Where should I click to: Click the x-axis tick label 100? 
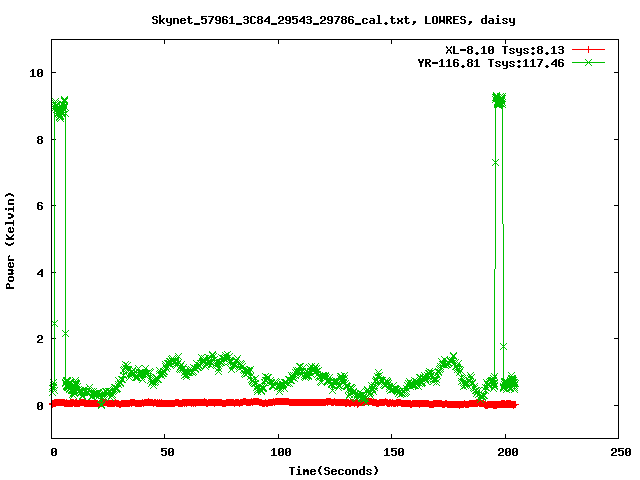(280, 452)
